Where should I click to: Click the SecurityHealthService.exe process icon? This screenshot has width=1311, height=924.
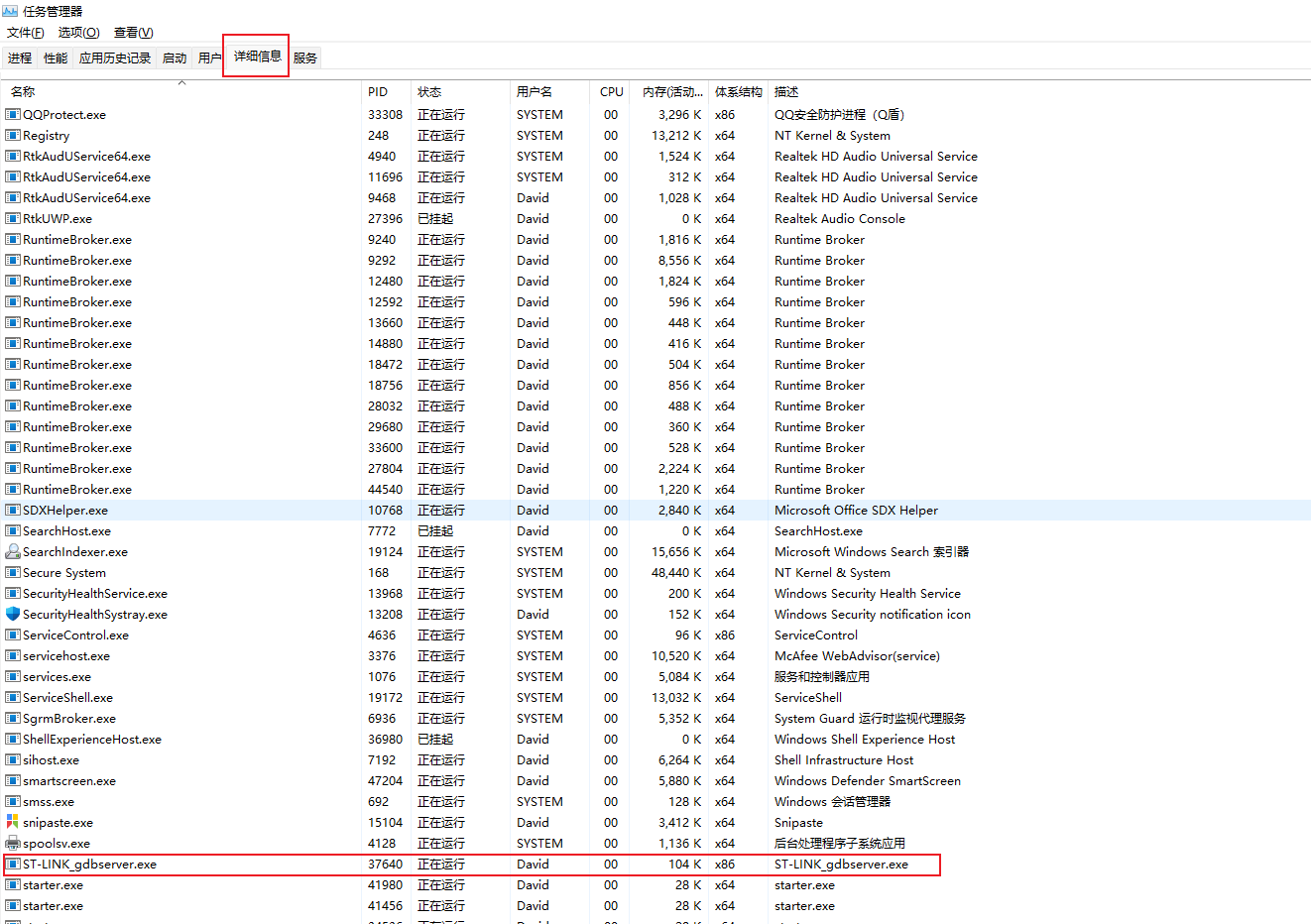[x=13, y=593]
